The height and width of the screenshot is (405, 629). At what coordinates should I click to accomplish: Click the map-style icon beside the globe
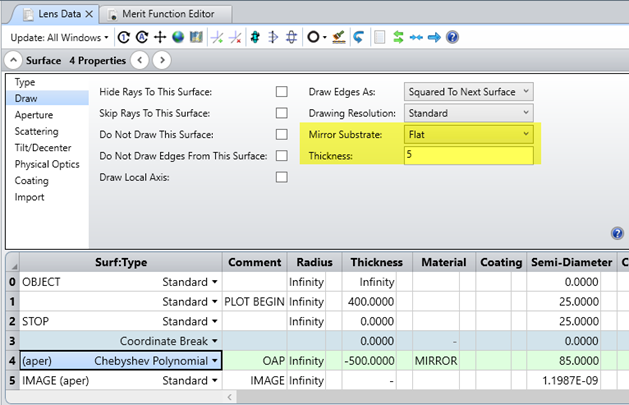pos(196,37)
